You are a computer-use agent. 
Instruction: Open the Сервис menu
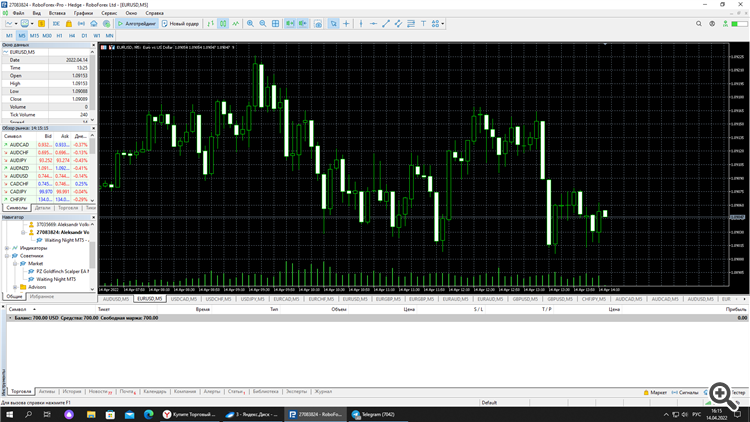109,13
